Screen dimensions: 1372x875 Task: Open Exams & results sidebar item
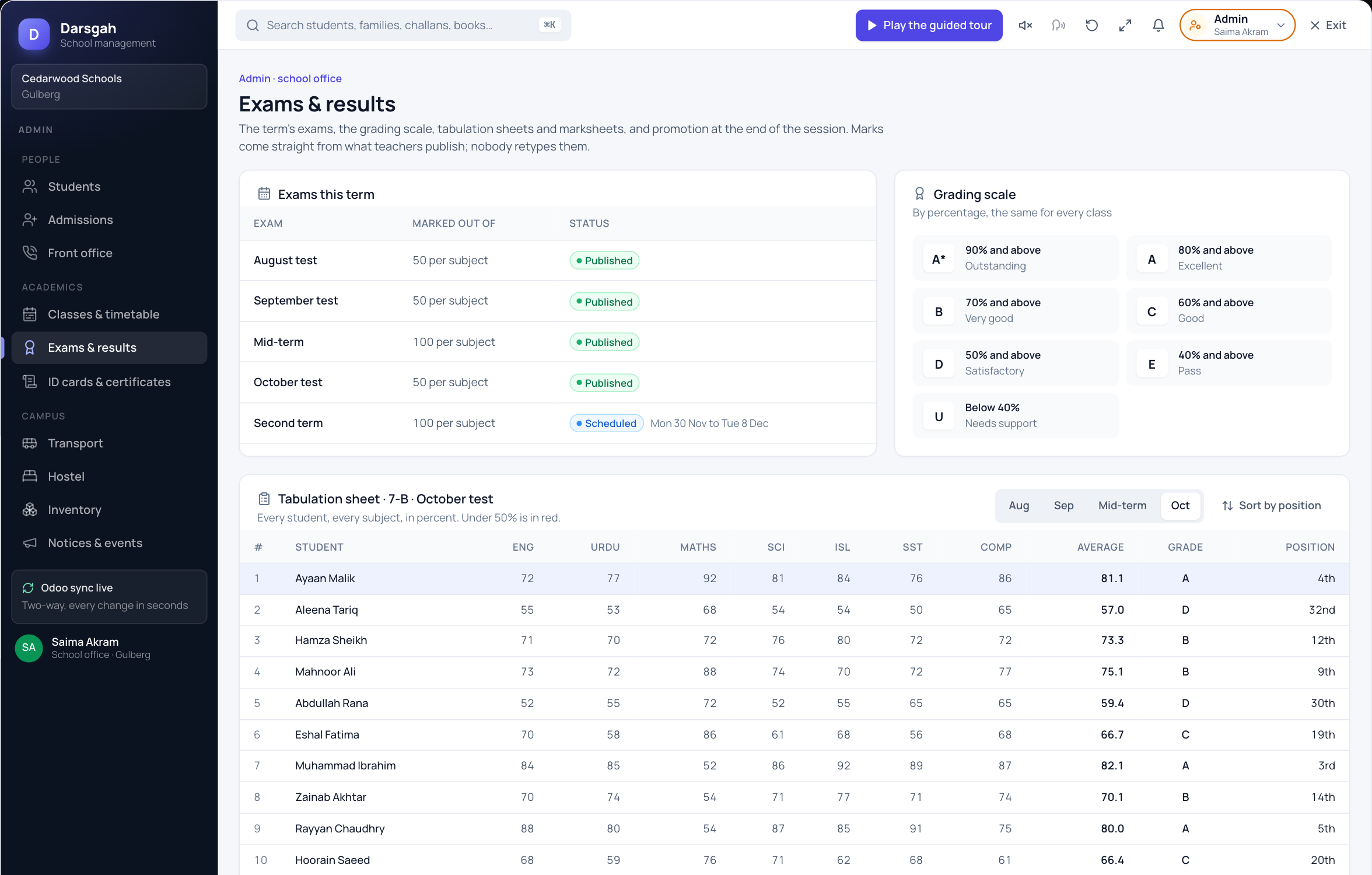click(109, 348)
